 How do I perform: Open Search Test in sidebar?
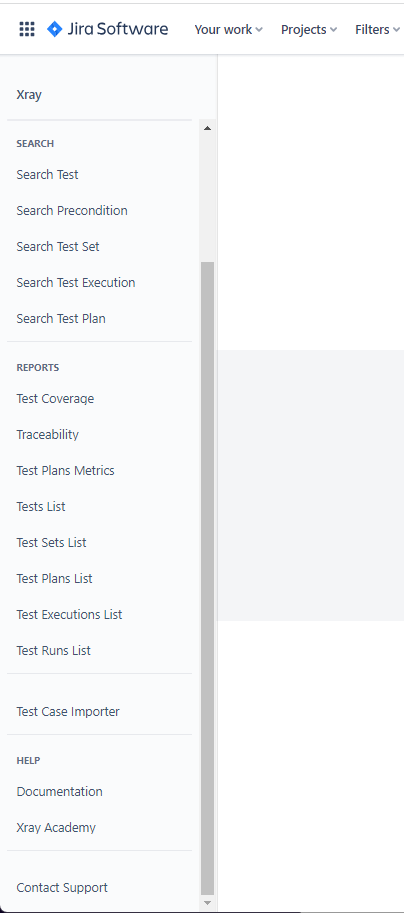(47, 175)
